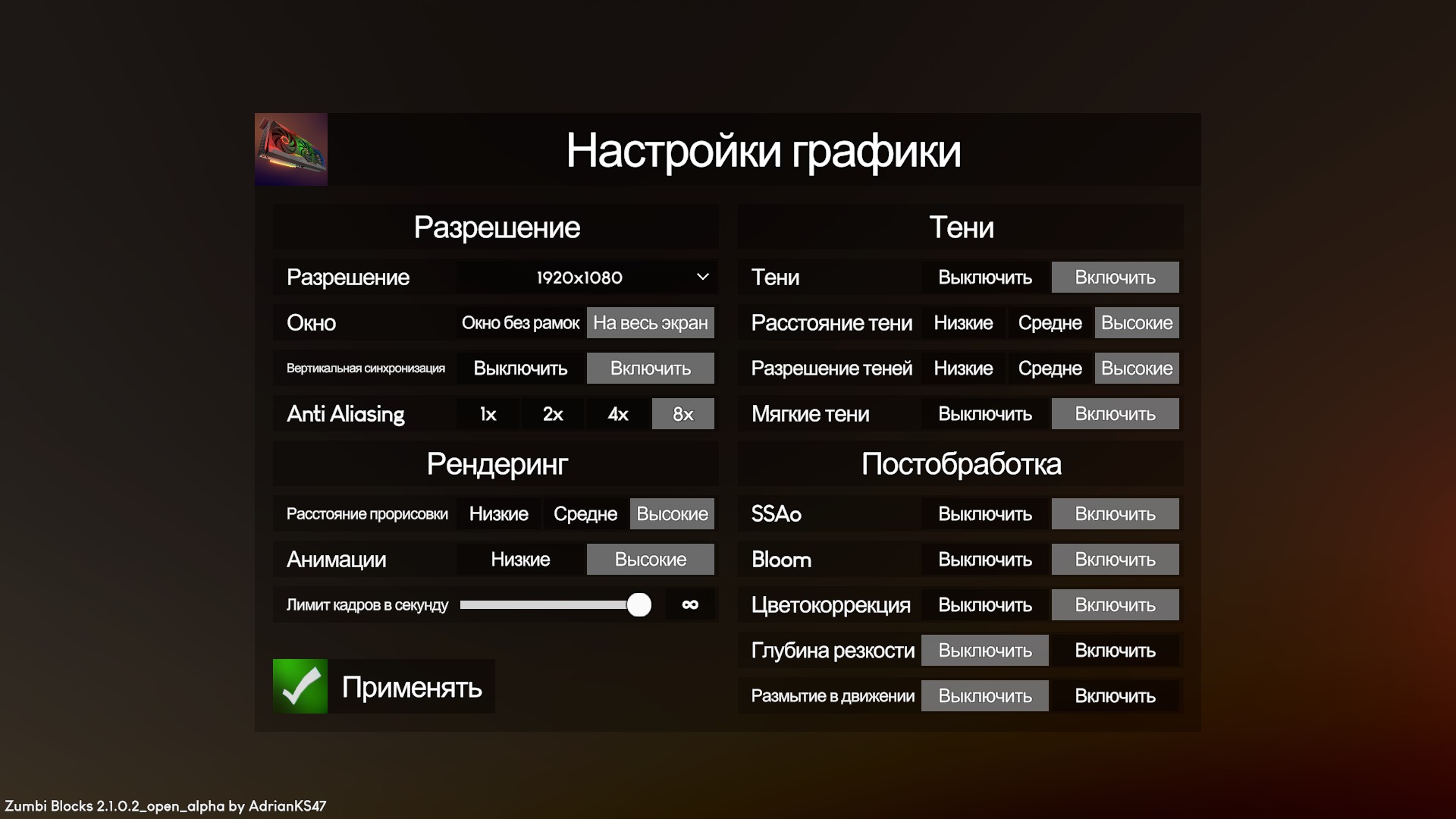
Task: Click the Anti Aliasing label
Action: [345, 414]
